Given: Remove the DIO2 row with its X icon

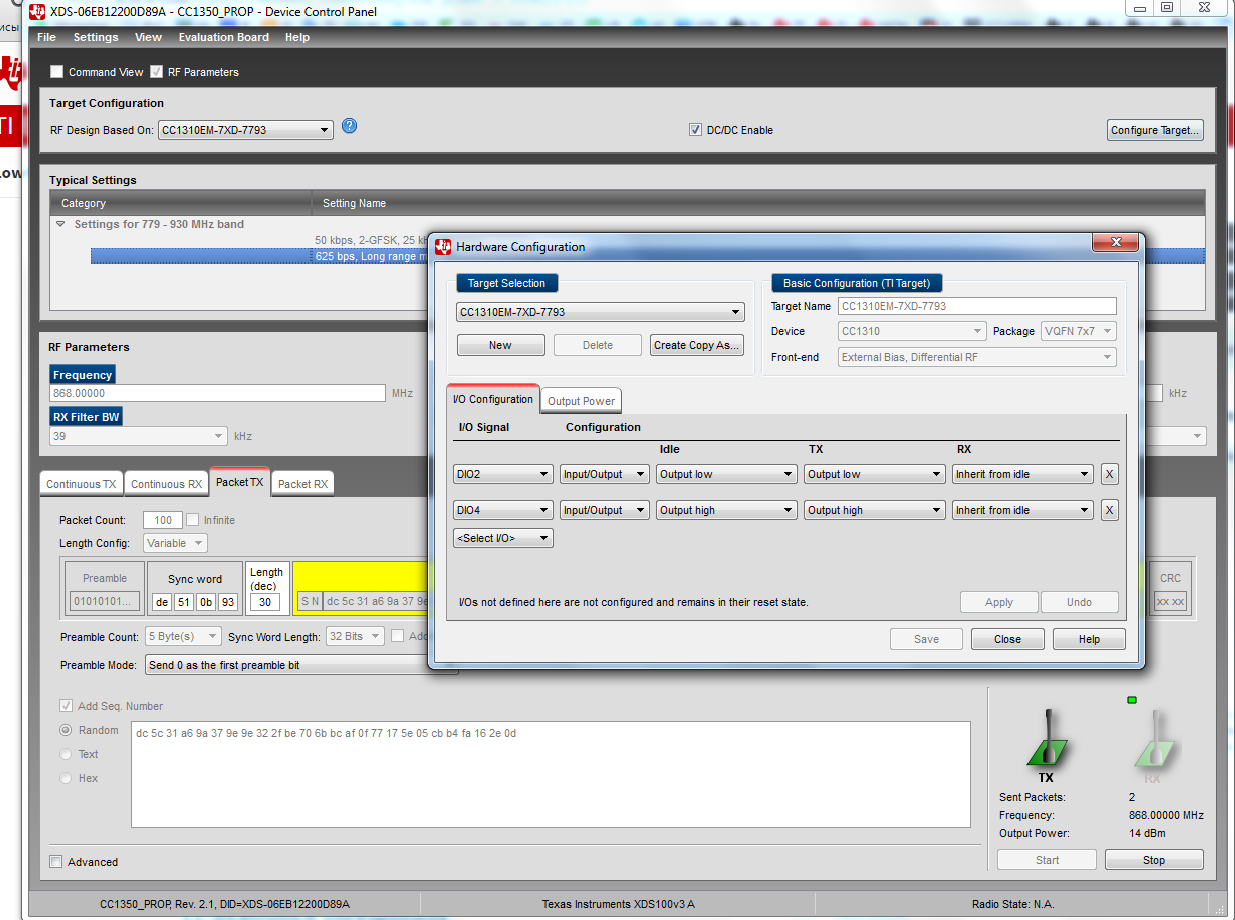Looking at the screenshot, I should click(1109, 473).
